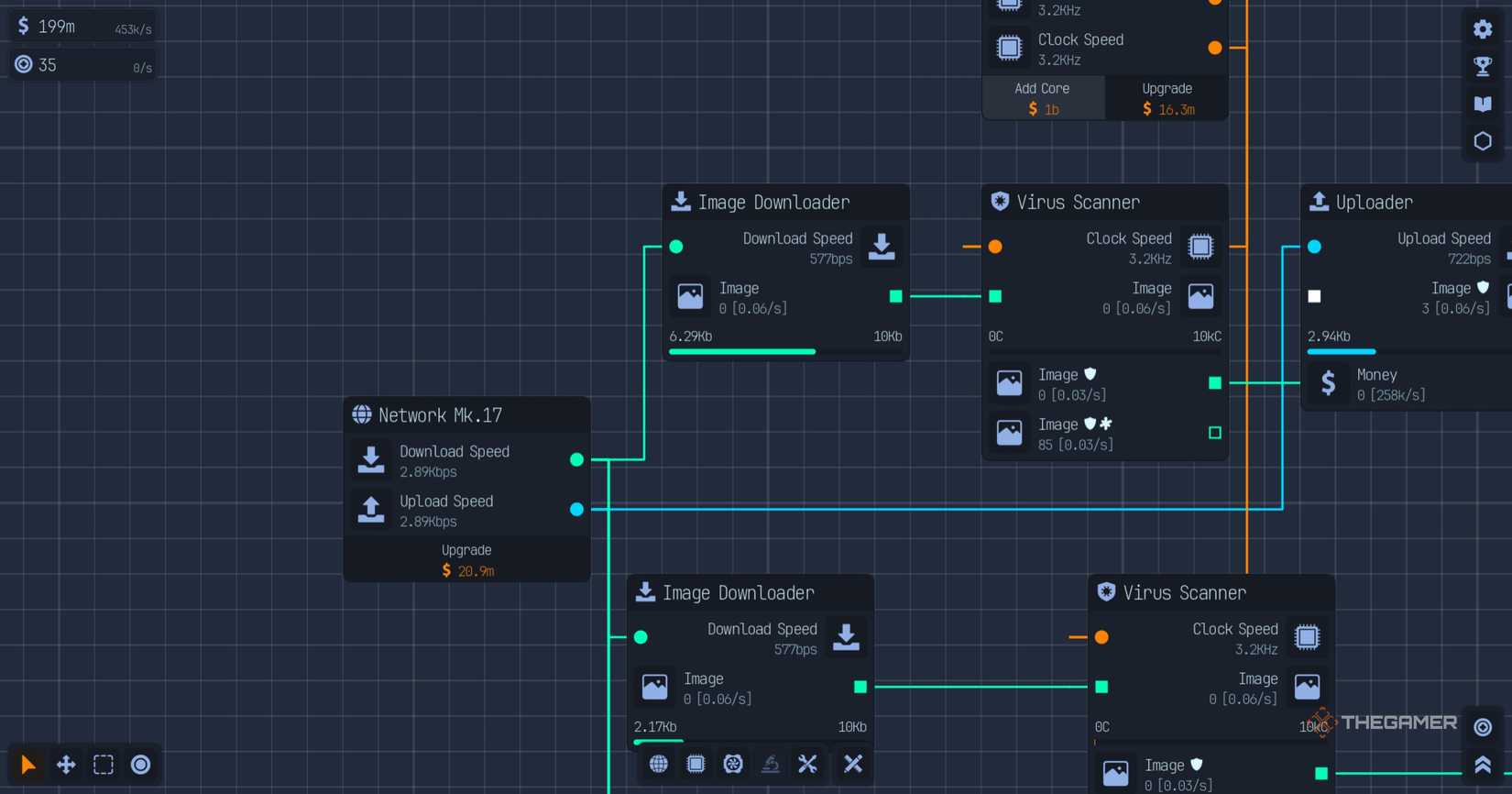The image size is (1512, 794).
Task: Click the Uploader's white Image input port
Action: tap(1314, 296)
